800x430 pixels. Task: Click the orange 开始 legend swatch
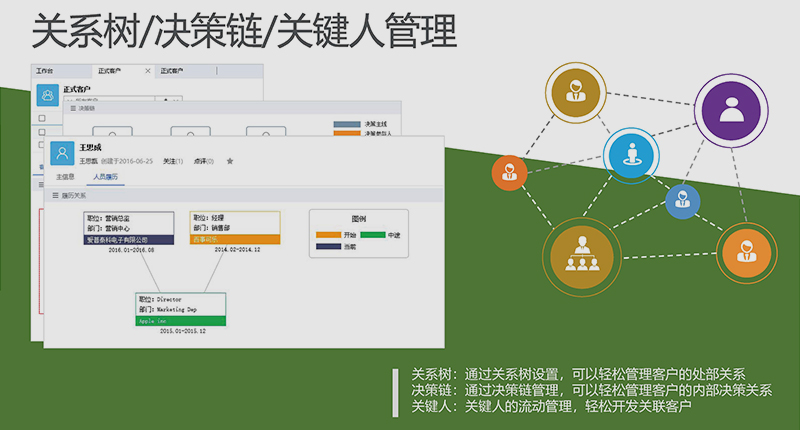[328, 235]
